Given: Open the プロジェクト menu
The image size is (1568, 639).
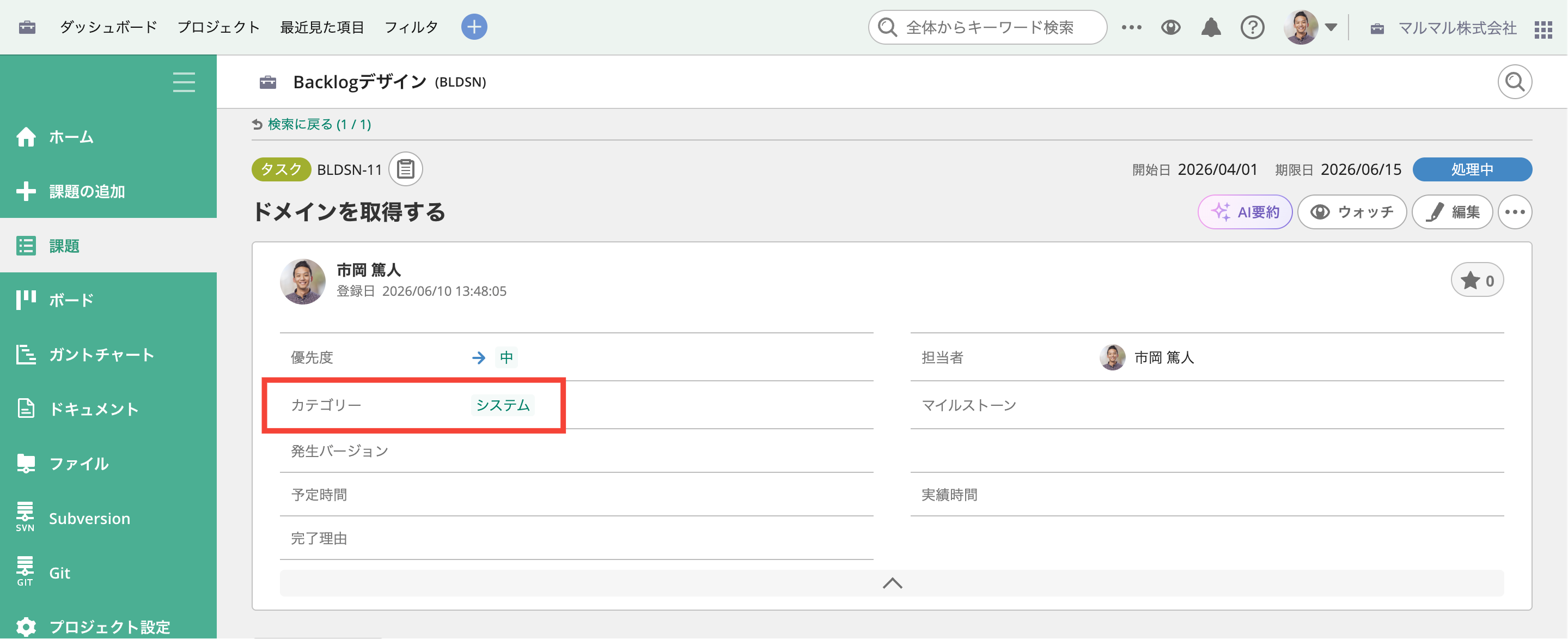Looking at the screenshot, I should 218,27.
